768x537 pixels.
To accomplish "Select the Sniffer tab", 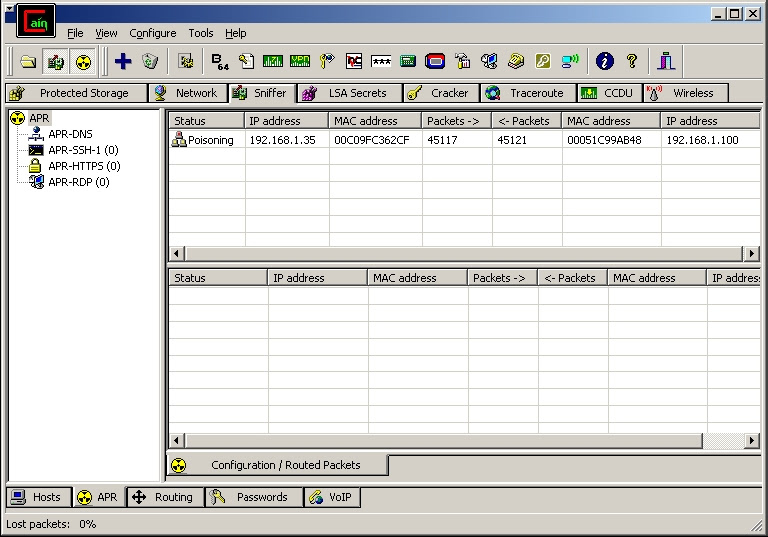I will coord(263,93).
